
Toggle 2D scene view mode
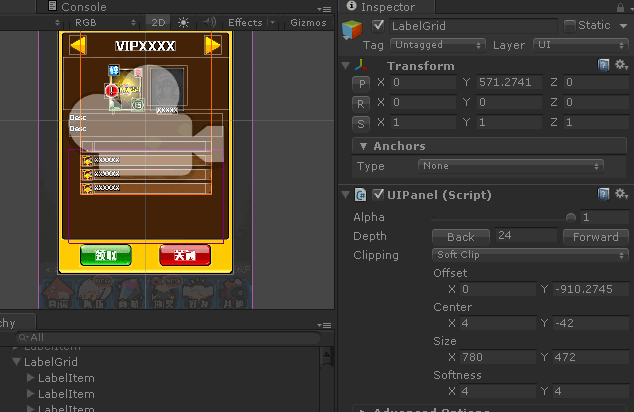158,23
